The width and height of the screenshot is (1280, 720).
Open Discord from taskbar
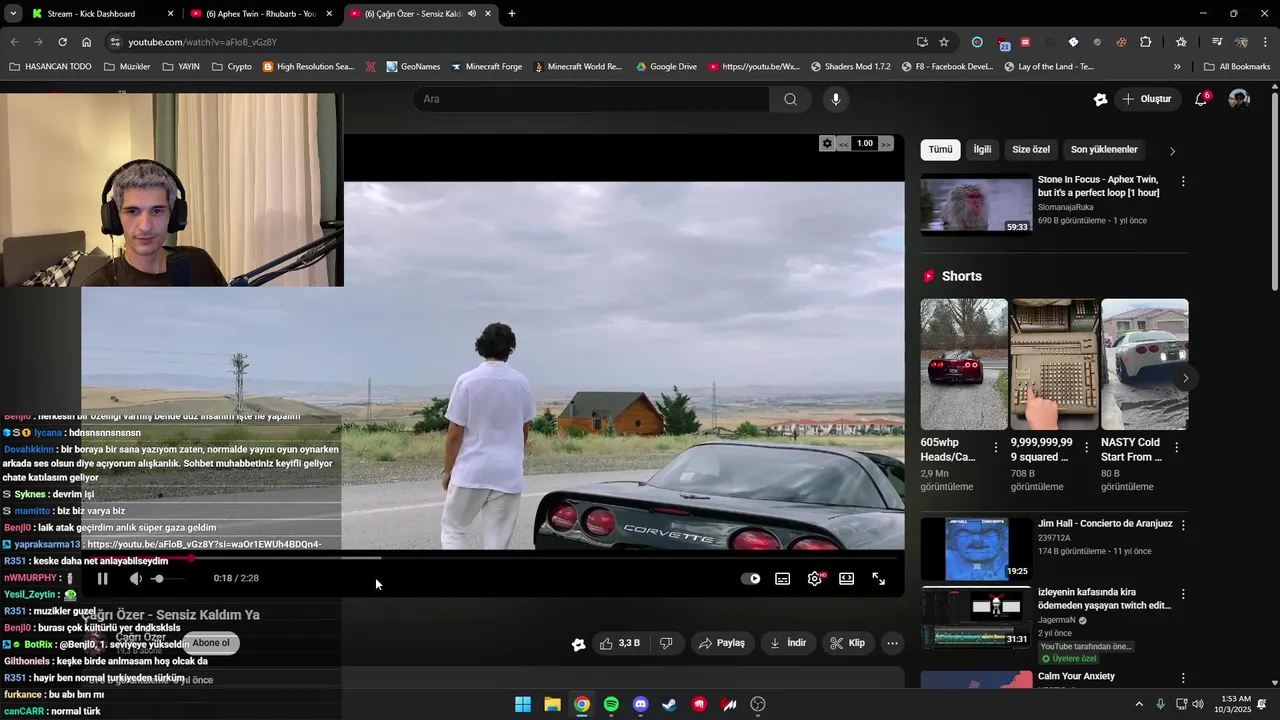click(x=641, y=704)
